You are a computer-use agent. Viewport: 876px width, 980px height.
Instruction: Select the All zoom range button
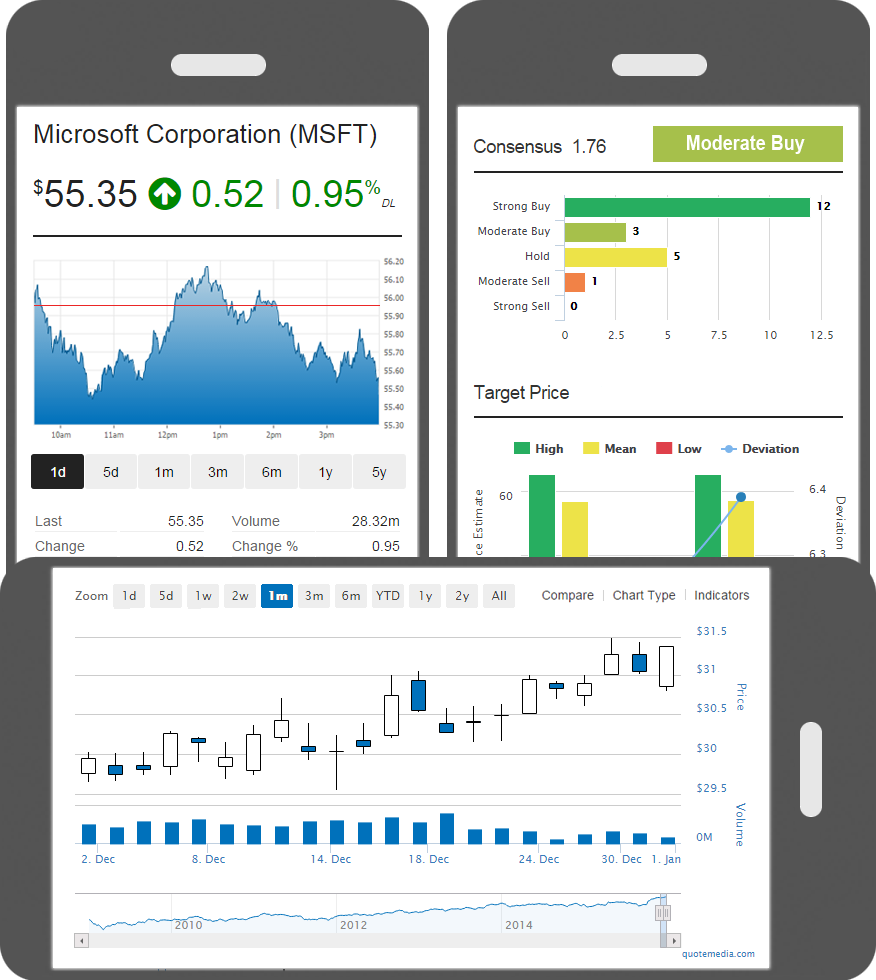[x=499, y=596]
